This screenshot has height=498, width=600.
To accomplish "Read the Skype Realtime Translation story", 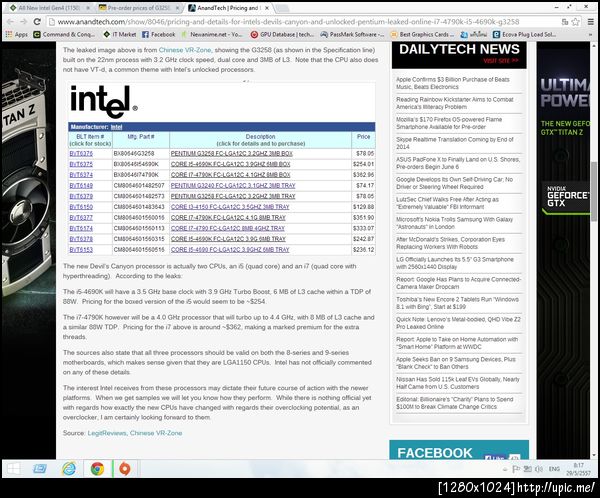I will [455, 143].
